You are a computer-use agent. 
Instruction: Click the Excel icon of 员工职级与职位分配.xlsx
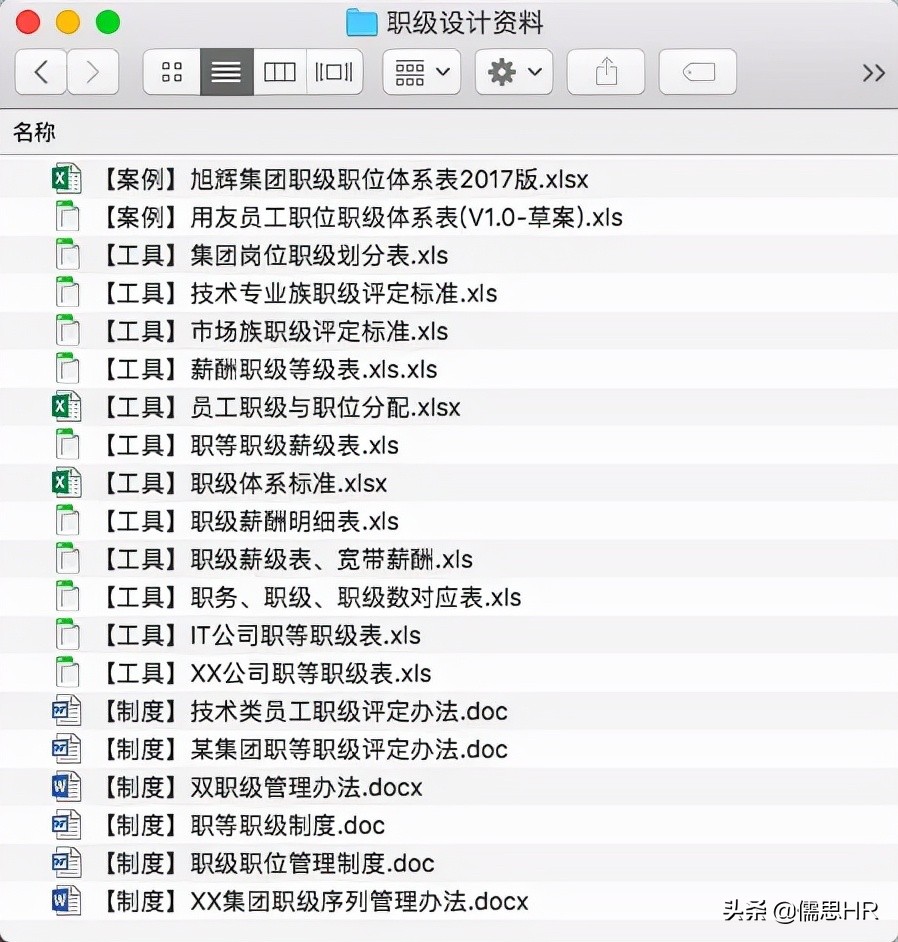[66, 406]
